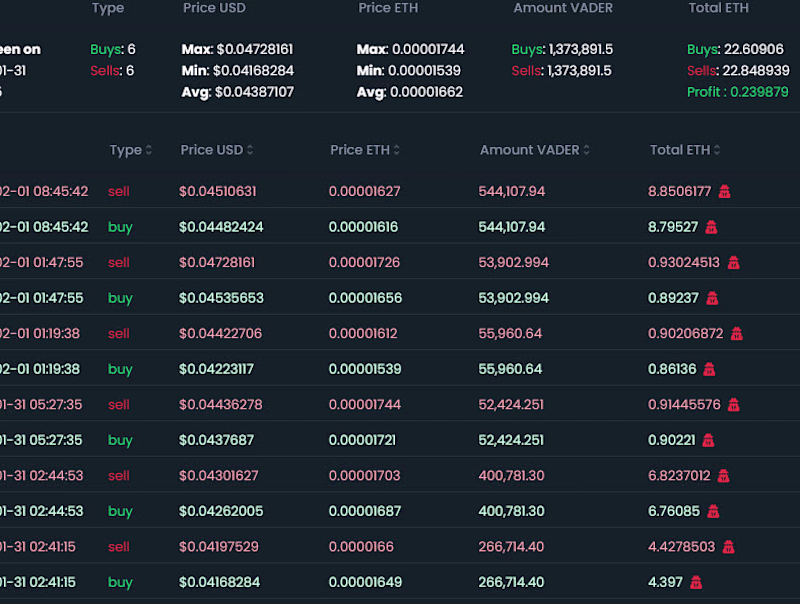Click bot icon beside 0.90206872

click(736, 334)
